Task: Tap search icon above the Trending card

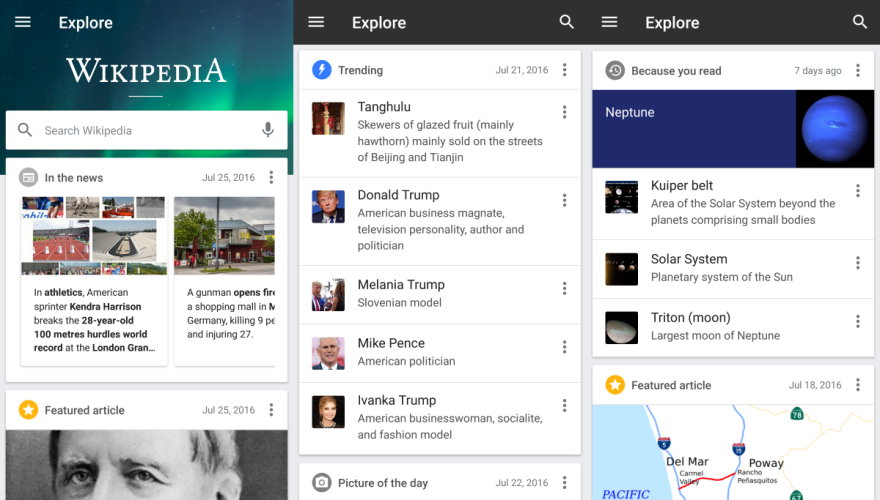Action: [566, 22]
